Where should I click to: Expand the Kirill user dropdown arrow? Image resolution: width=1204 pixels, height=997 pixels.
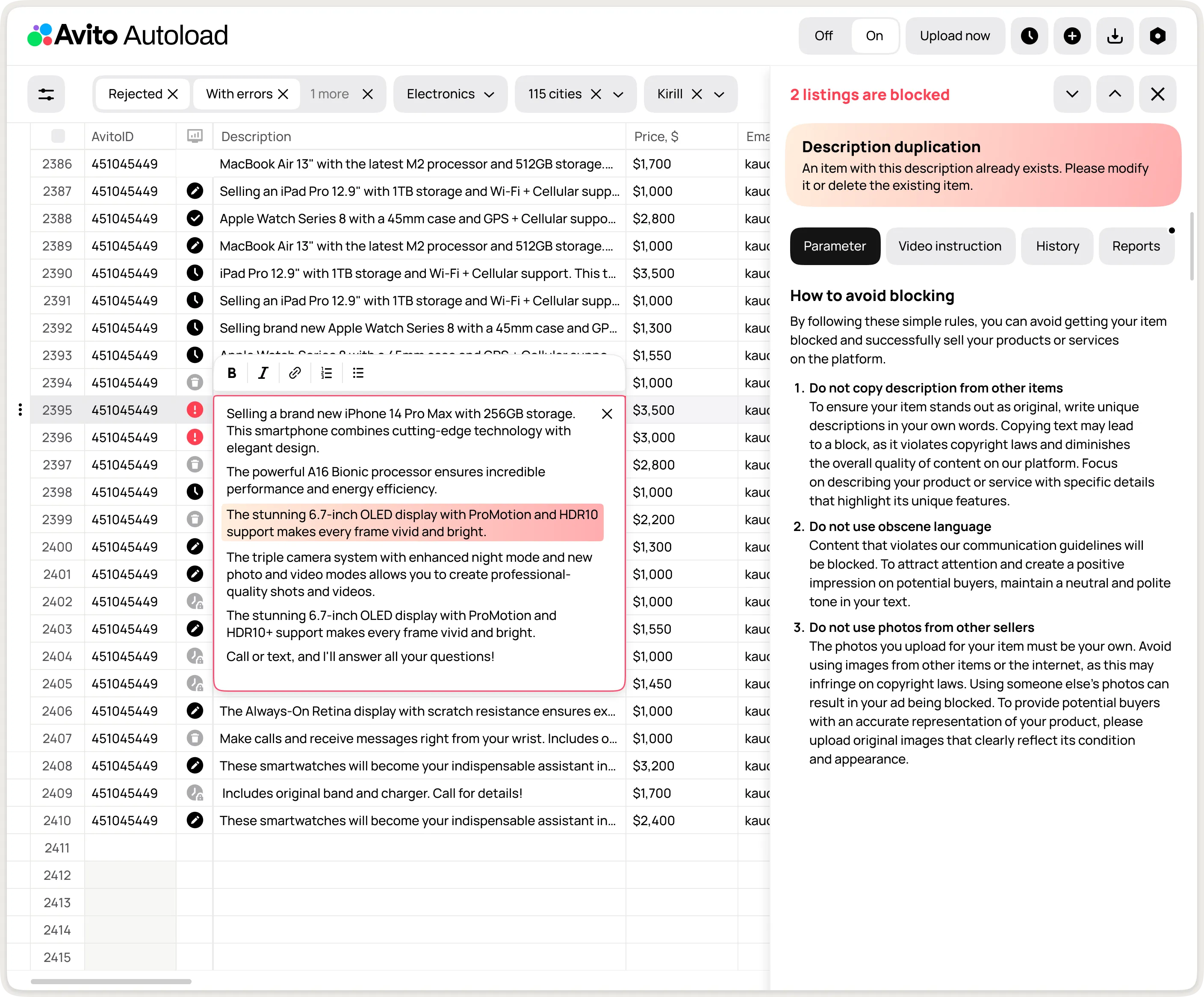coord(719,94)
